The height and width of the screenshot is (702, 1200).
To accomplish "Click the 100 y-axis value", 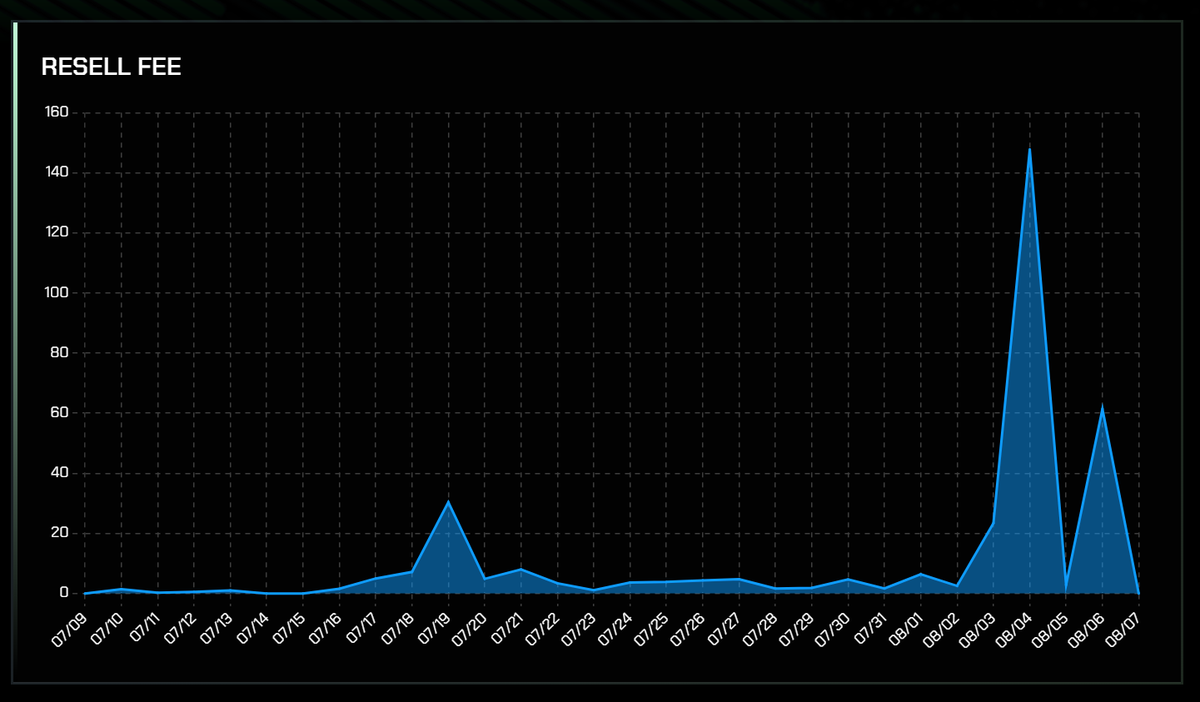I will 56,293.
